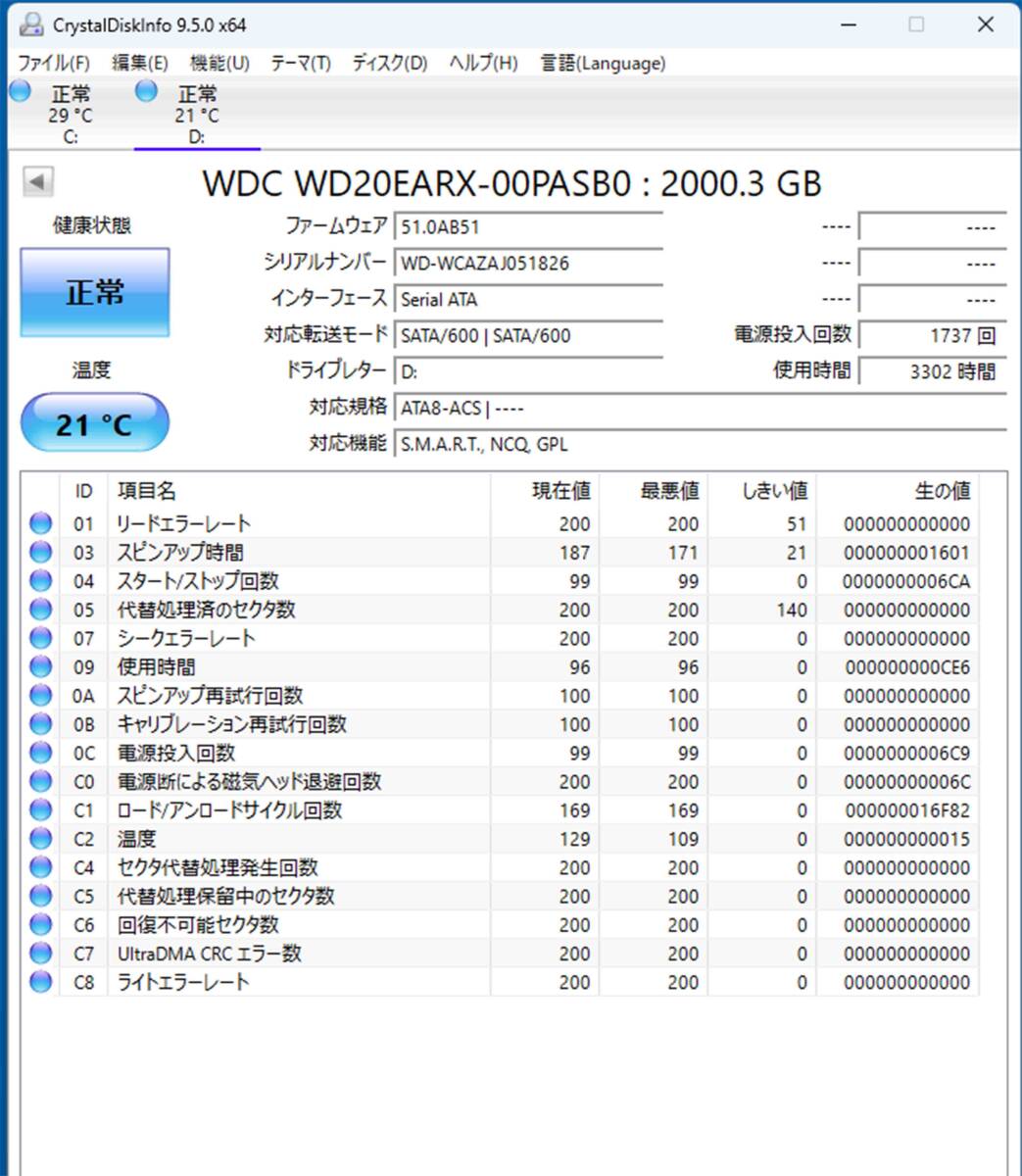The height and width of the screenshot is (1176, 1022).
Task: Click the 生の値 column header
Action: (898, 491)
